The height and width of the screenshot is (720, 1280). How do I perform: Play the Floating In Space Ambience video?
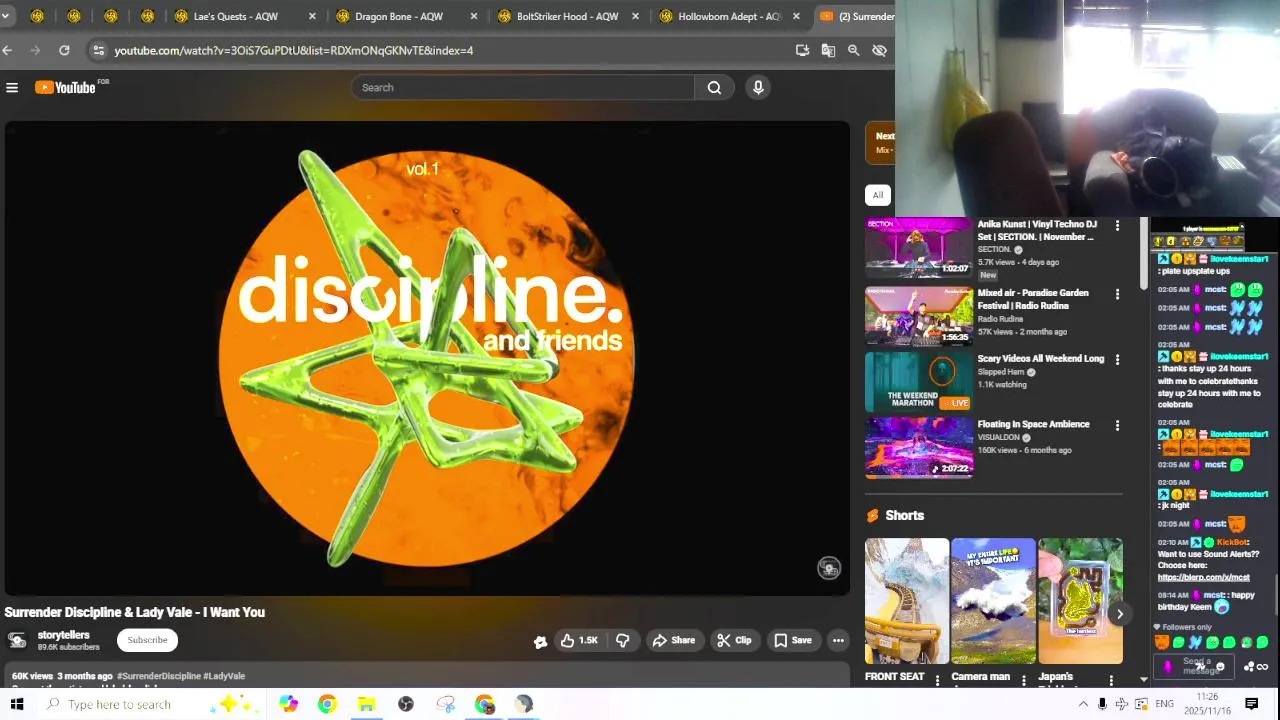[918, 448]
